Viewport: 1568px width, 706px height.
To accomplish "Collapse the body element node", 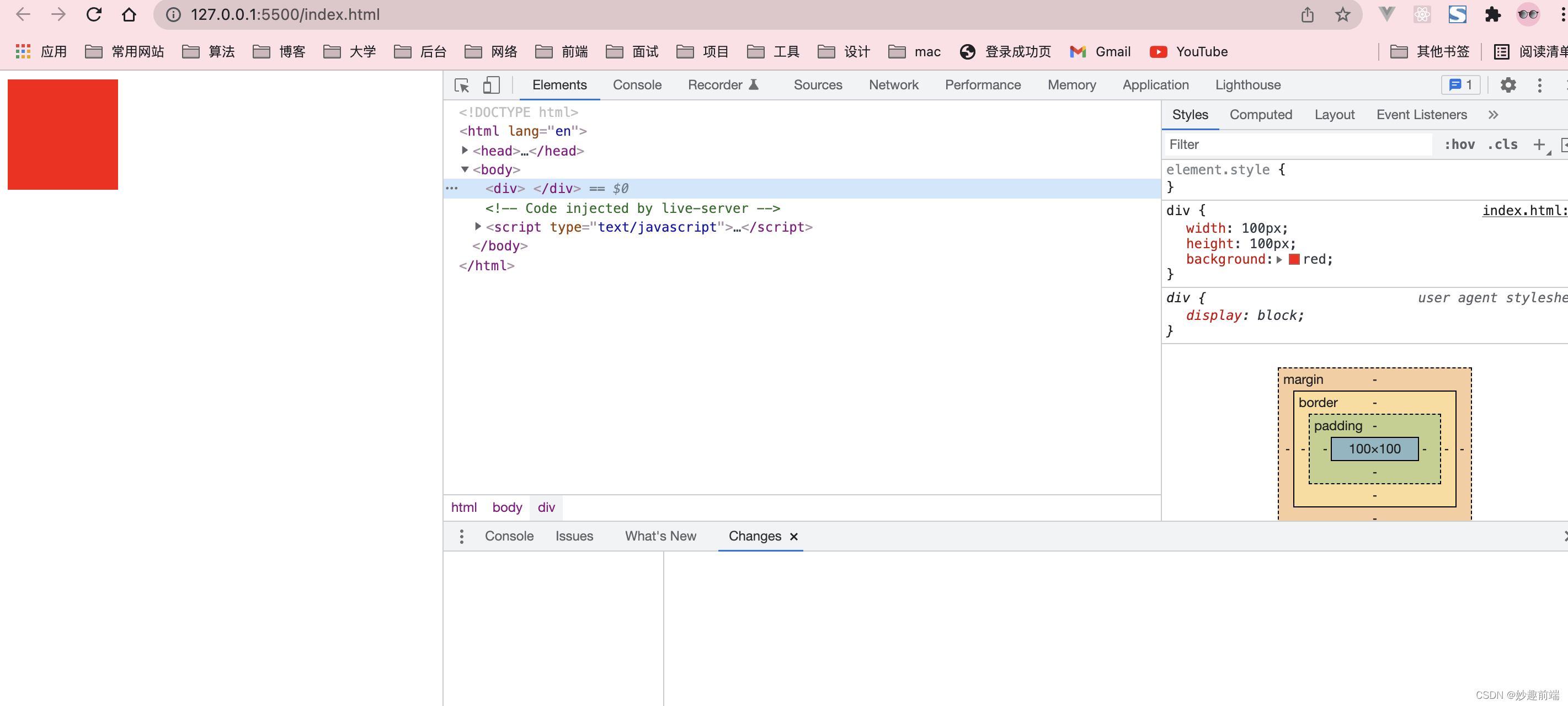I will pyautogui.click(x=465, y=169).
